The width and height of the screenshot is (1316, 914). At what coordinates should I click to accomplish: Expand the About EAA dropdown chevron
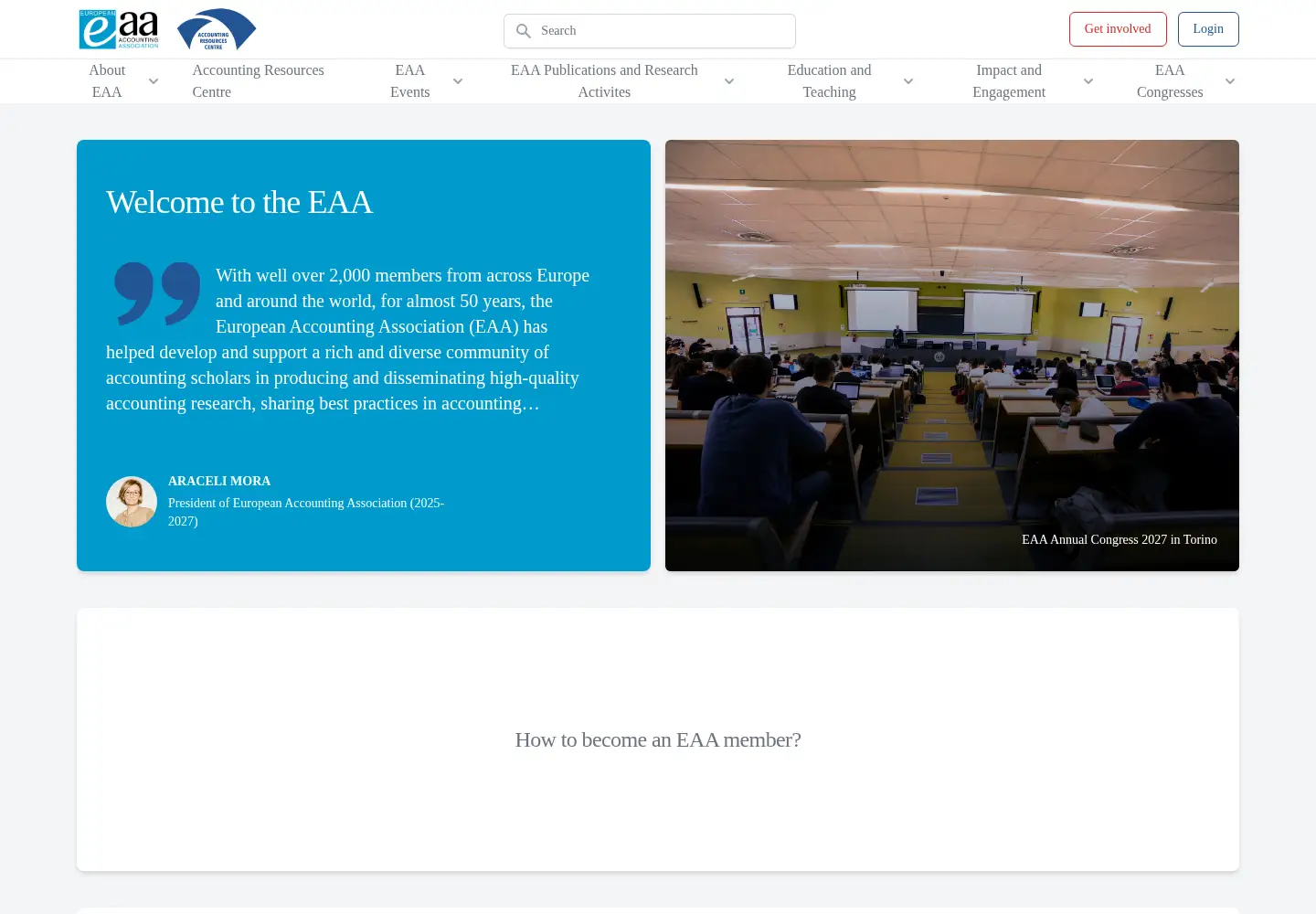pos(154,81)
